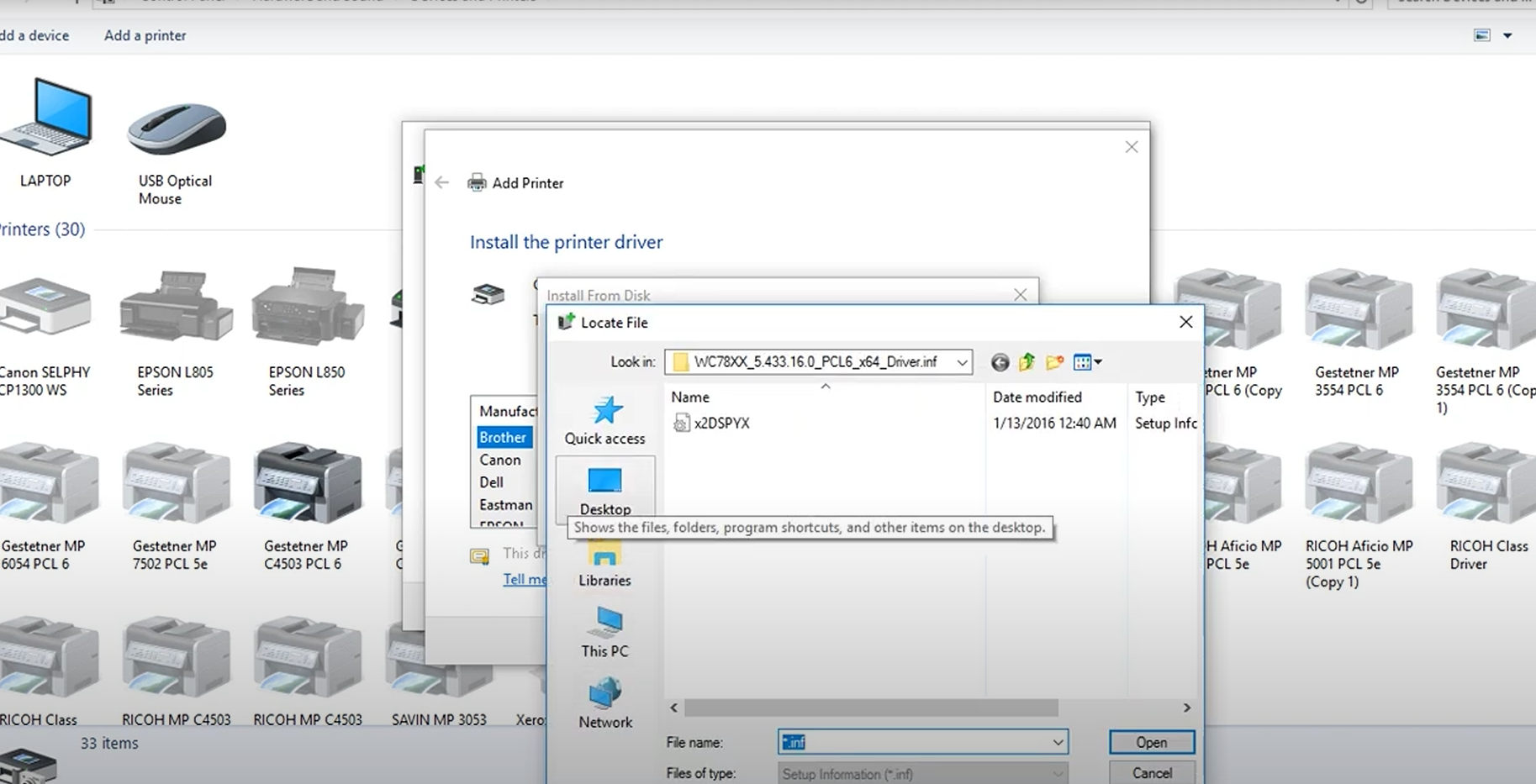This screenshot has height=784, width=1536.
Task: Open the View Menu dropdown button
Action: tap(1088, 362)
